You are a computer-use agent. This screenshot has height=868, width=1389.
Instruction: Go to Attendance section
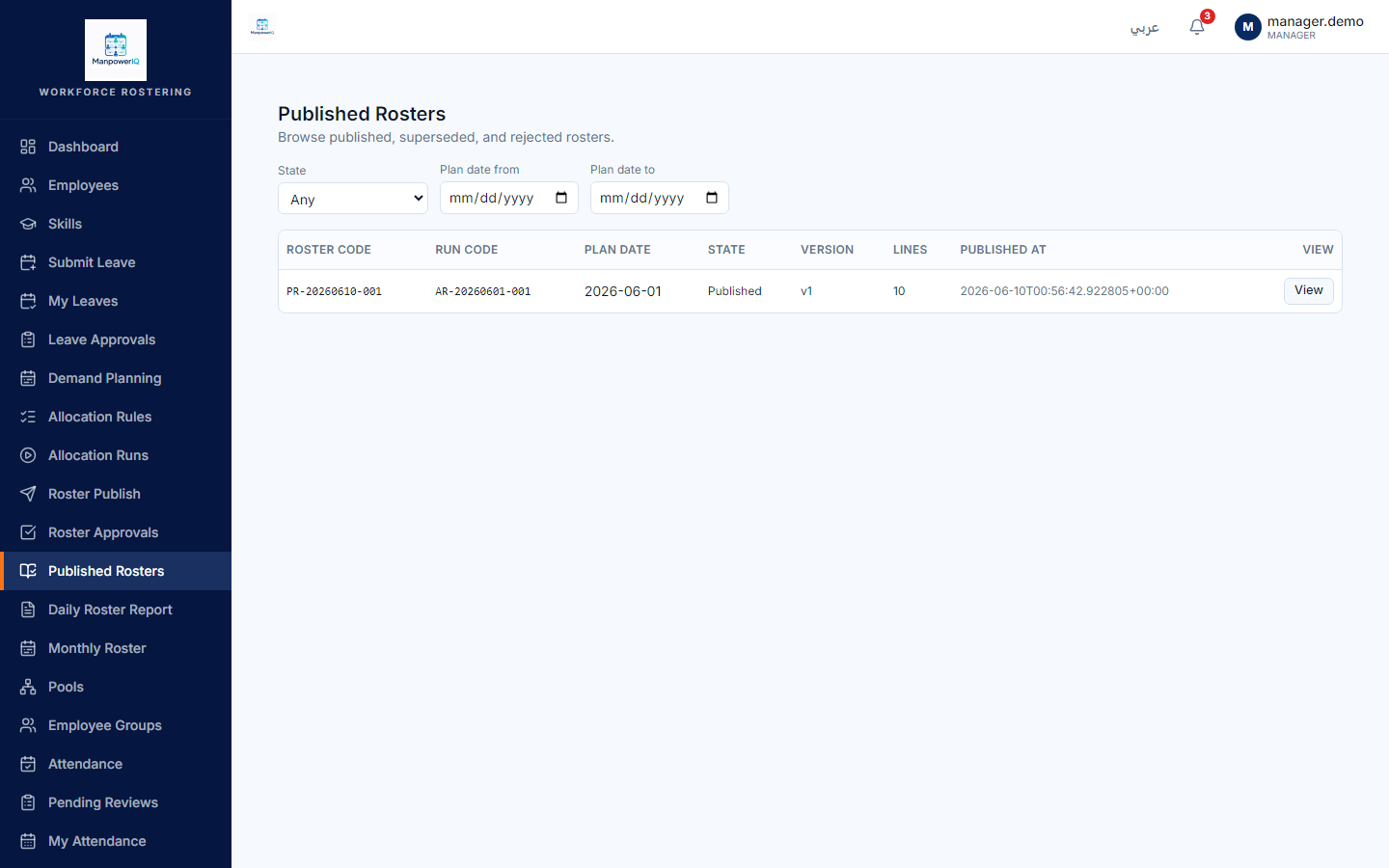coord(116,764)
